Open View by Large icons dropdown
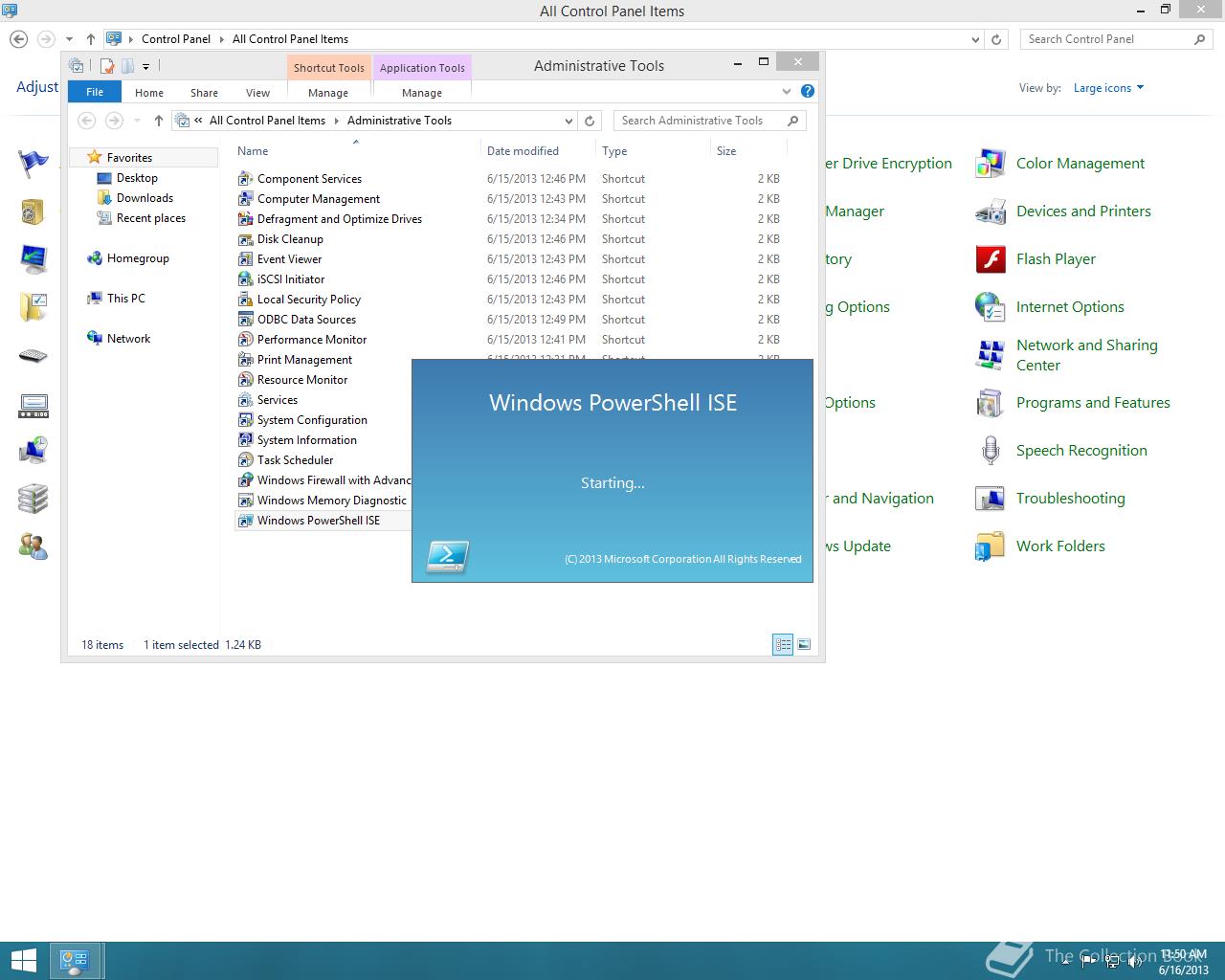This screenshot has height=980, width=1225. coord(1108,88)
